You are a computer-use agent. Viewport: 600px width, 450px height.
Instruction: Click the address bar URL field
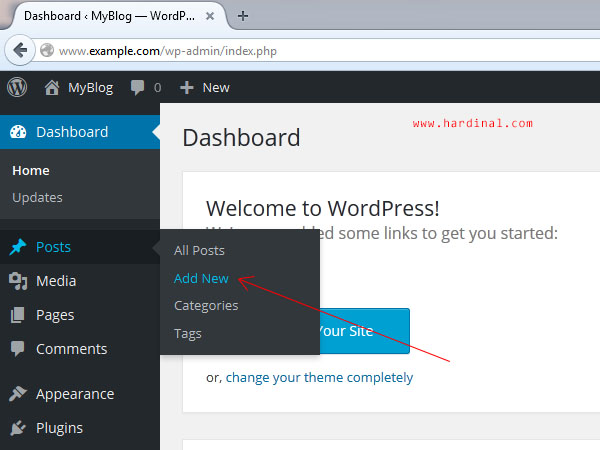click(318, 51)
